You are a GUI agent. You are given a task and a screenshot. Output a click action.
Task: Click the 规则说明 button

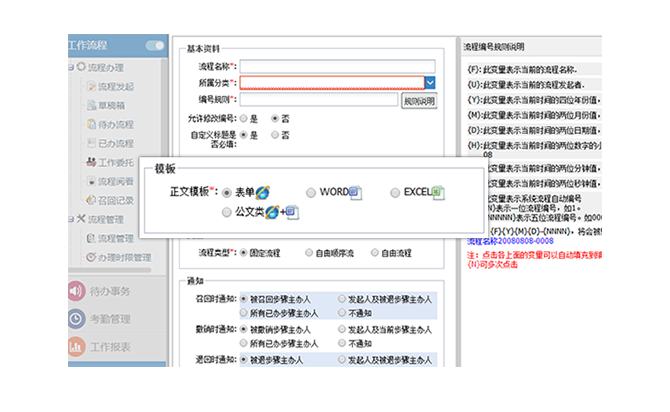click(419, 100)
